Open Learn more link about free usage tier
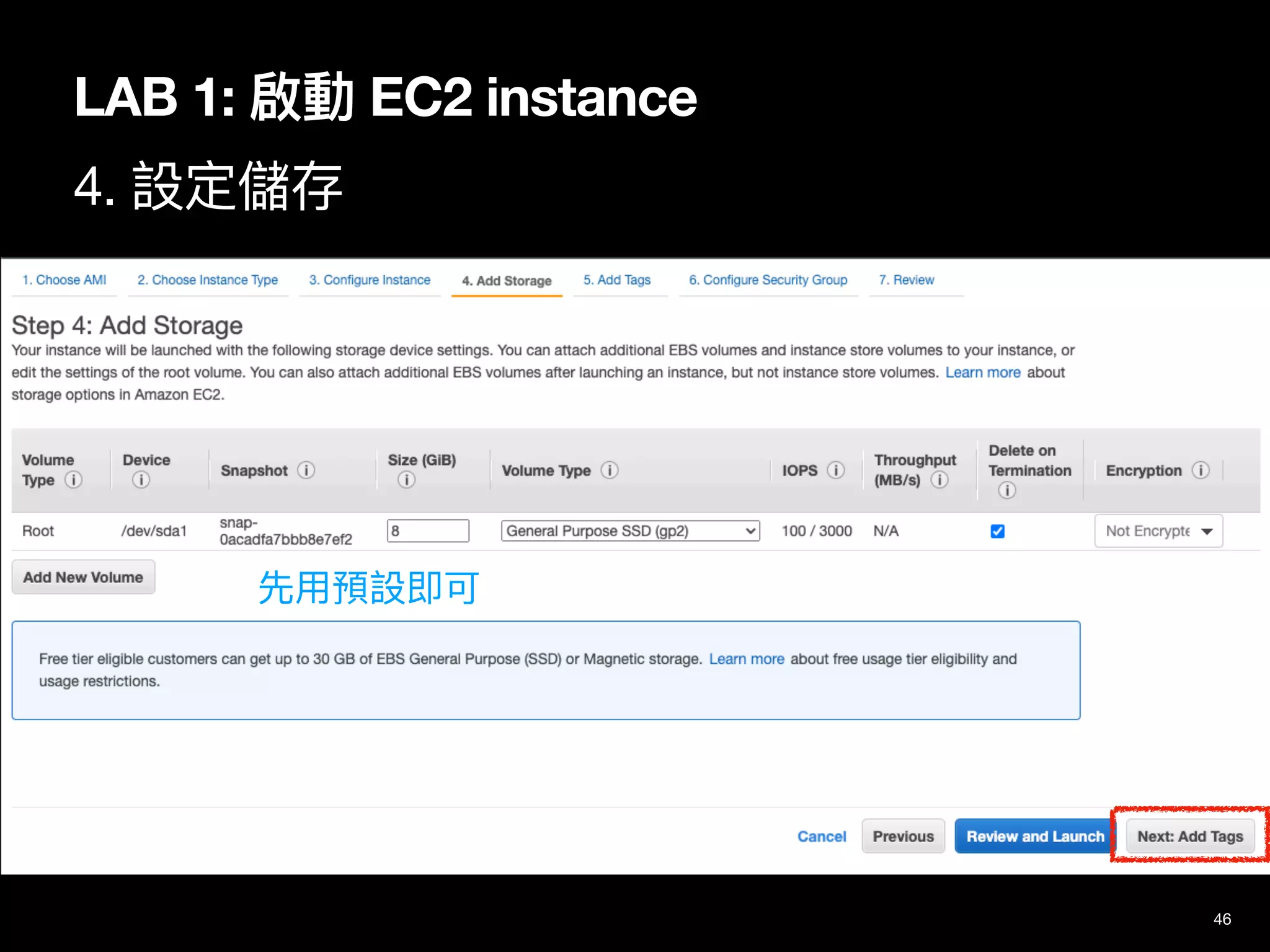 tap(747, 659)
